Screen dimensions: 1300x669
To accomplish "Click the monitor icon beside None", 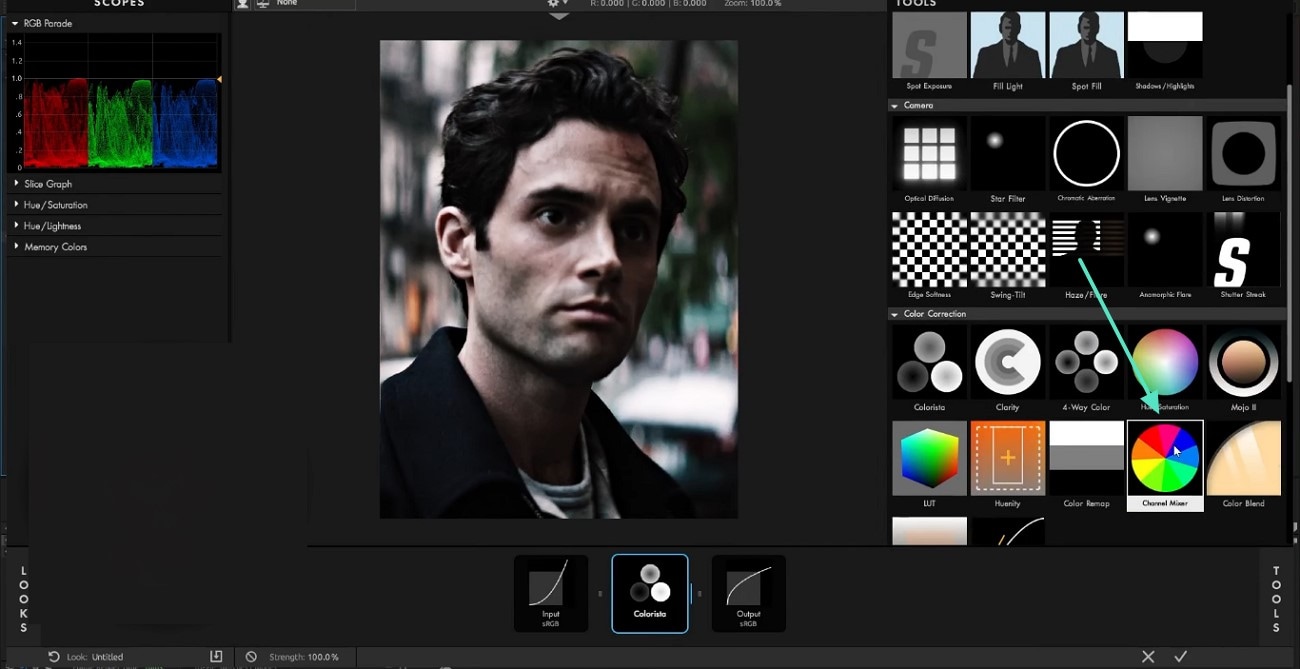I will click(263, 4).
